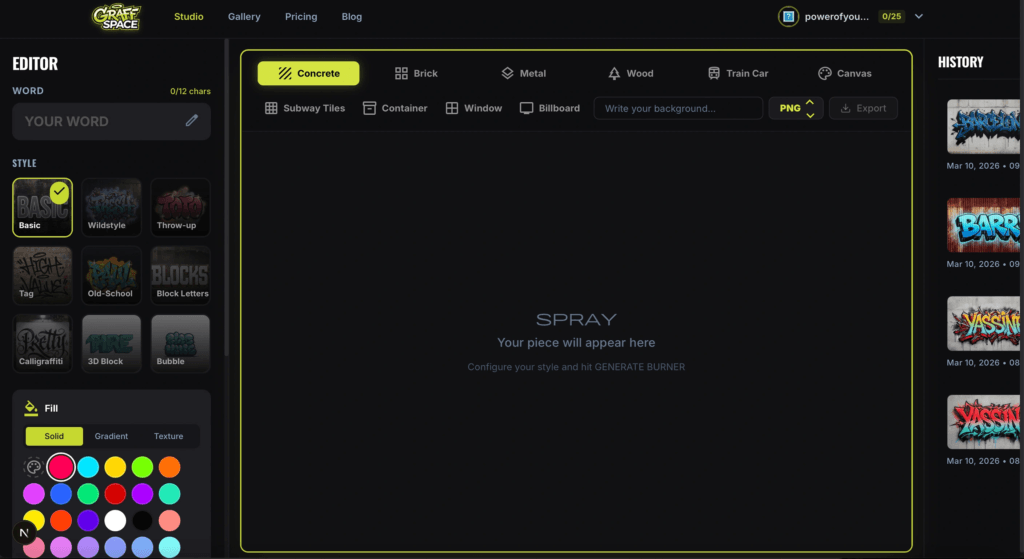Image resolution: width=1024 pixels, height=559 pixels.
Task: Open the Pricing page
Action: (x=301, y=17)
